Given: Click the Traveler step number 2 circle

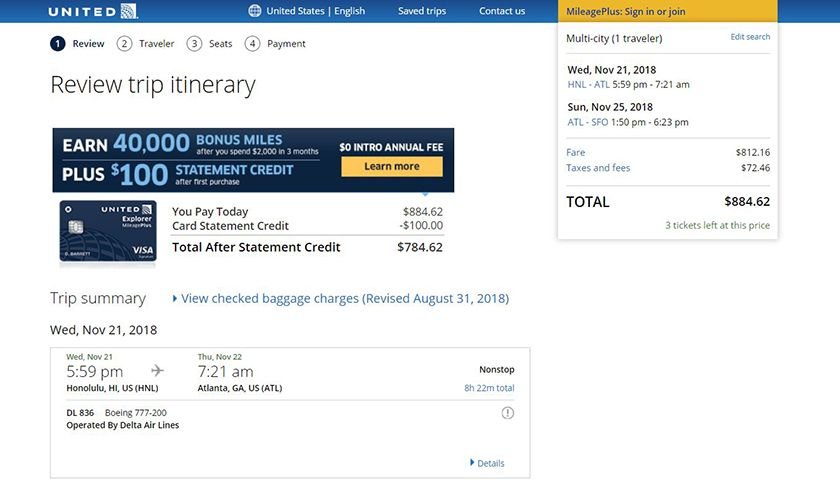Looking at the screenshot, I should tap(124, 44).
